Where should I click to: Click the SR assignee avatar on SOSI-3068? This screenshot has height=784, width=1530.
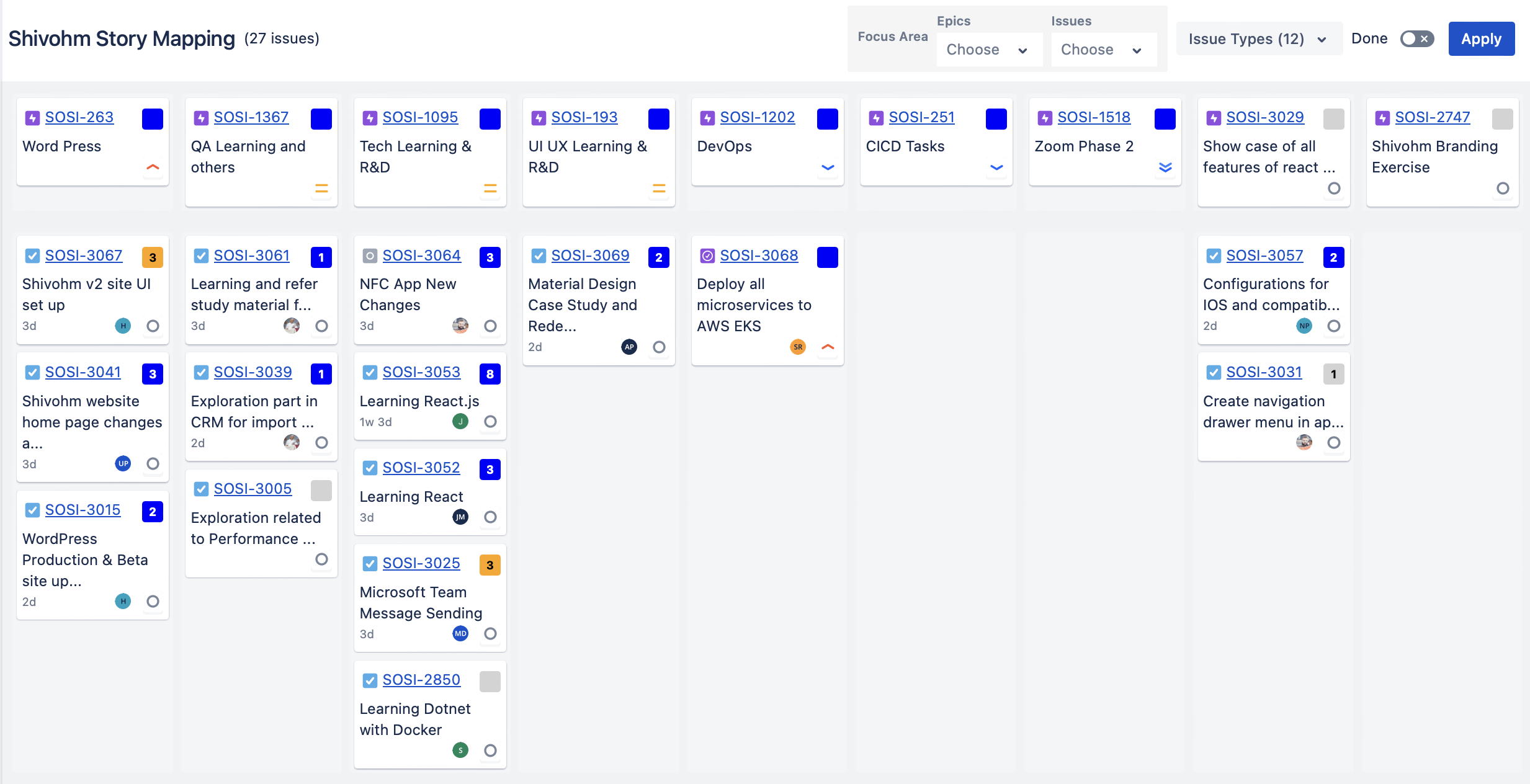[798, 347]
